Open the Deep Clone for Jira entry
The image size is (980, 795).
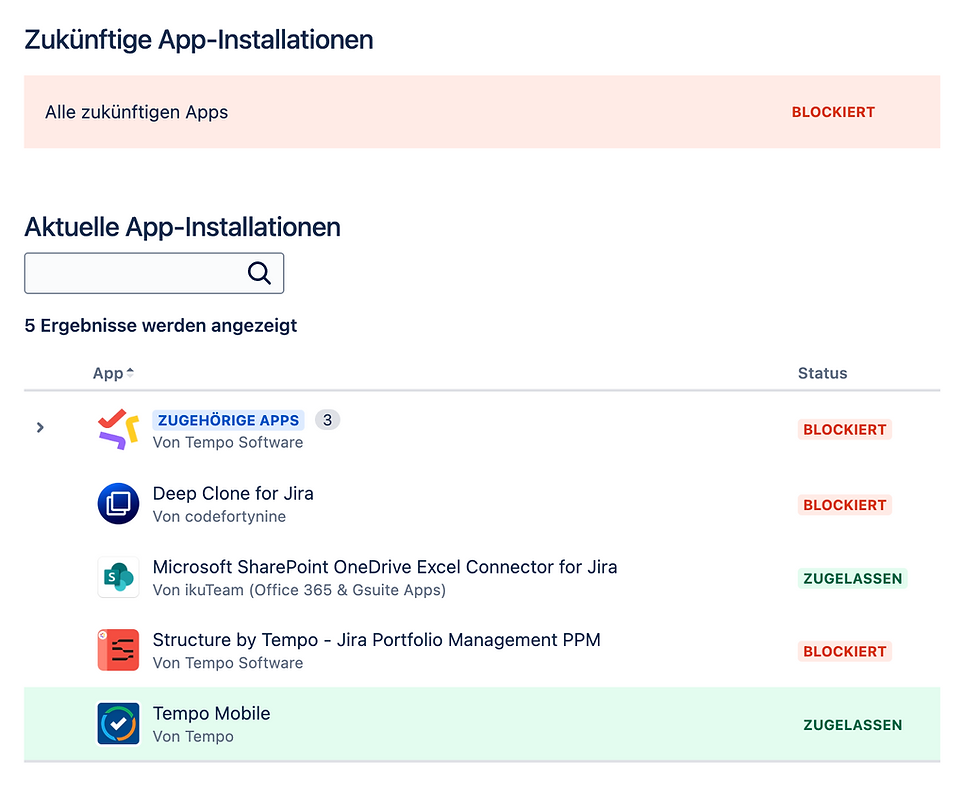coord(233,493)
